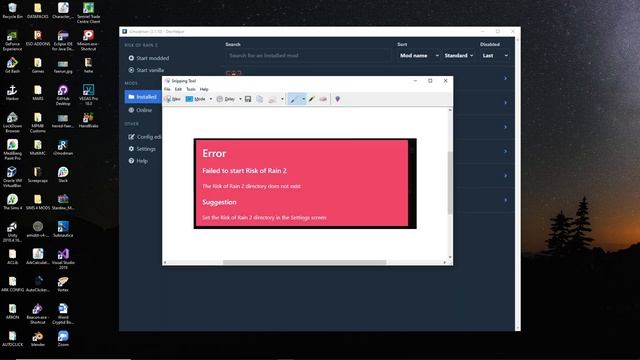This screenshot has height=360, width=640.
Task: Open the Unity desktop shortcut
Action: click(12, 231)
